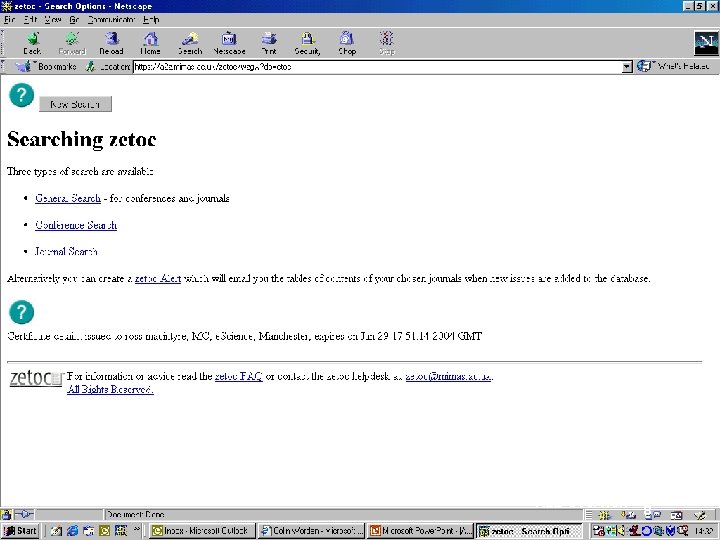Screen dimensions: 720x540
Task: Open the Go menu
Action: coord(74,20)
